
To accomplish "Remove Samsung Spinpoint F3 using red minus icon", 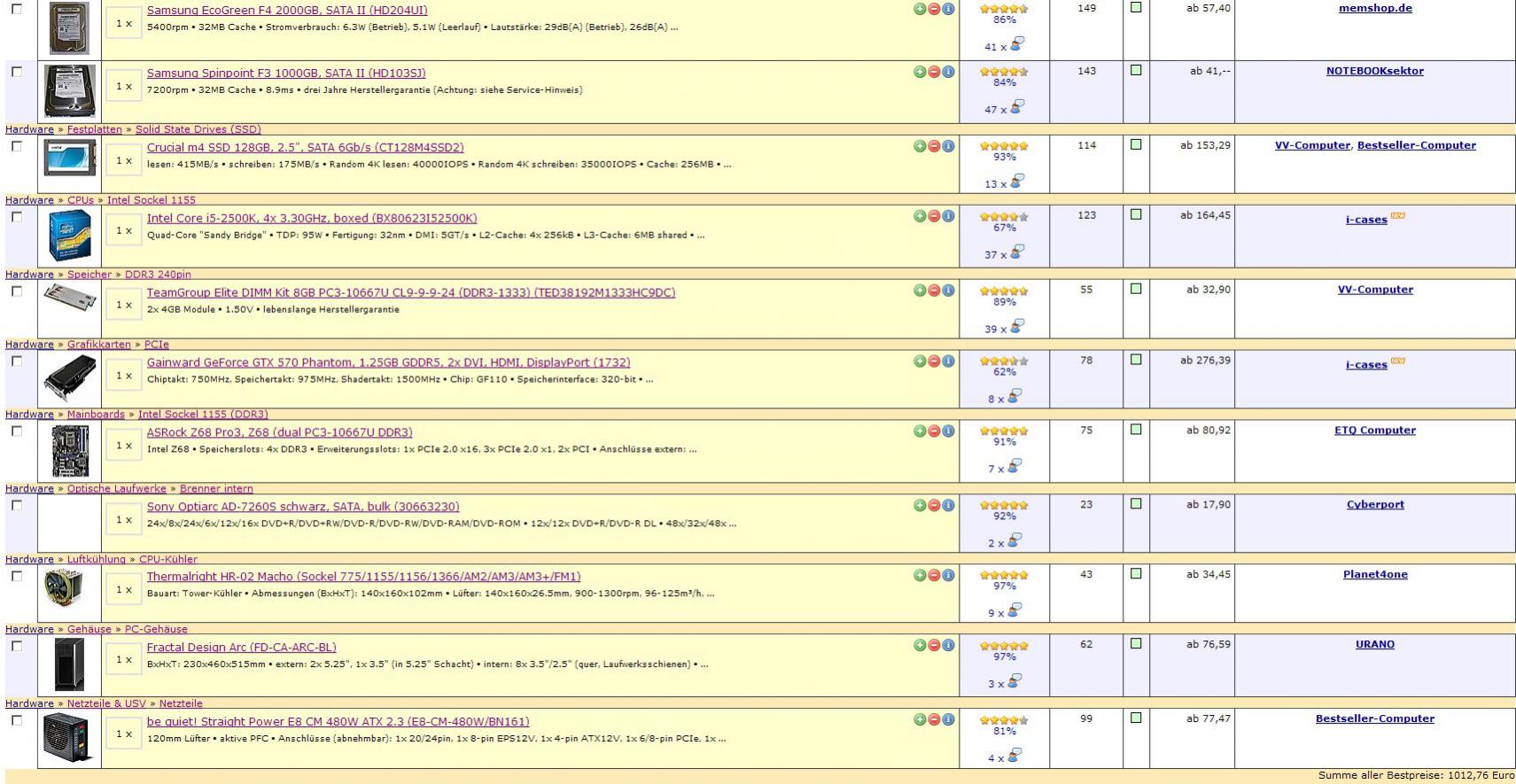I will (x=934, y=72).
